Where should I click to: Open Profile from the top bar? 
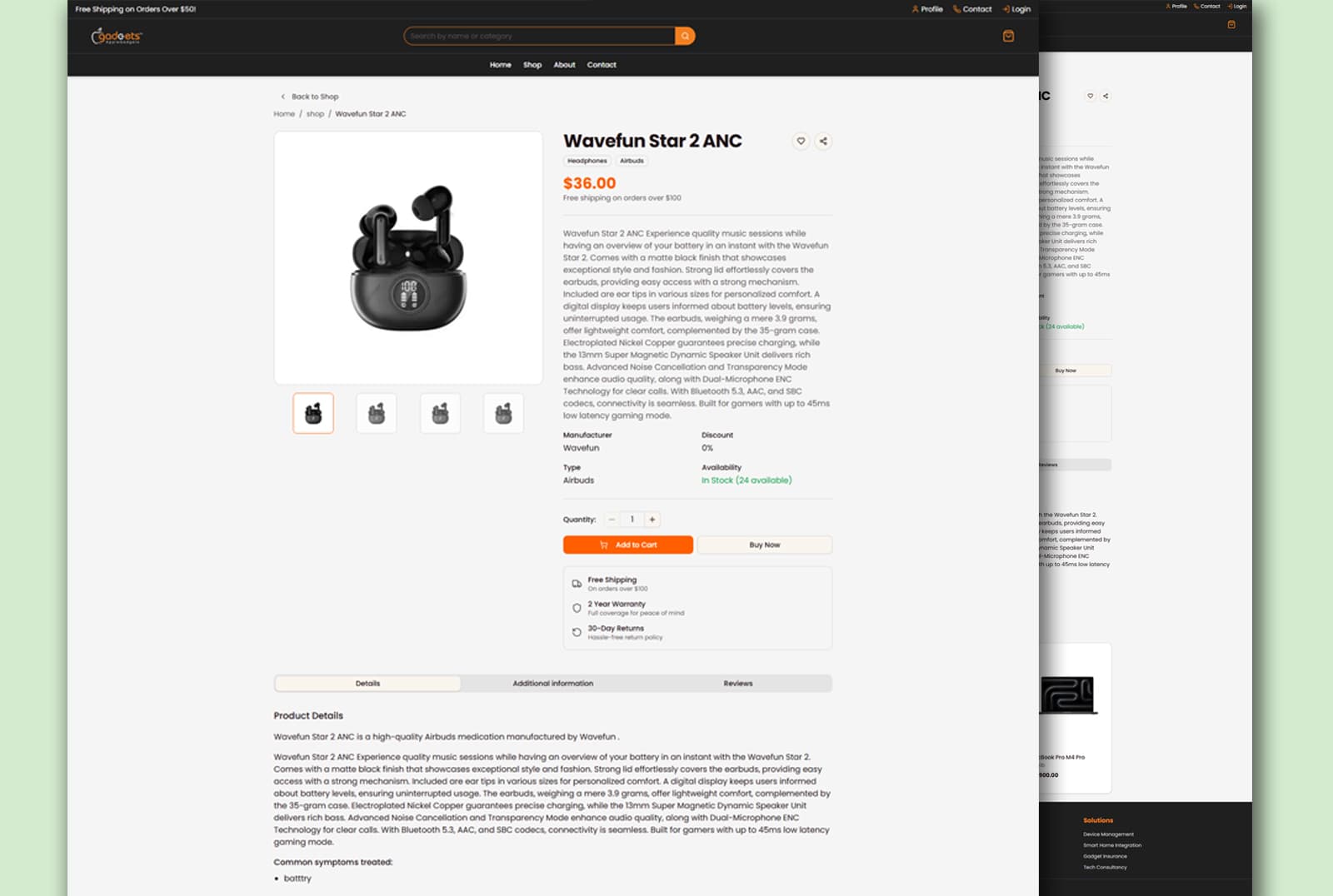(927, 9)
